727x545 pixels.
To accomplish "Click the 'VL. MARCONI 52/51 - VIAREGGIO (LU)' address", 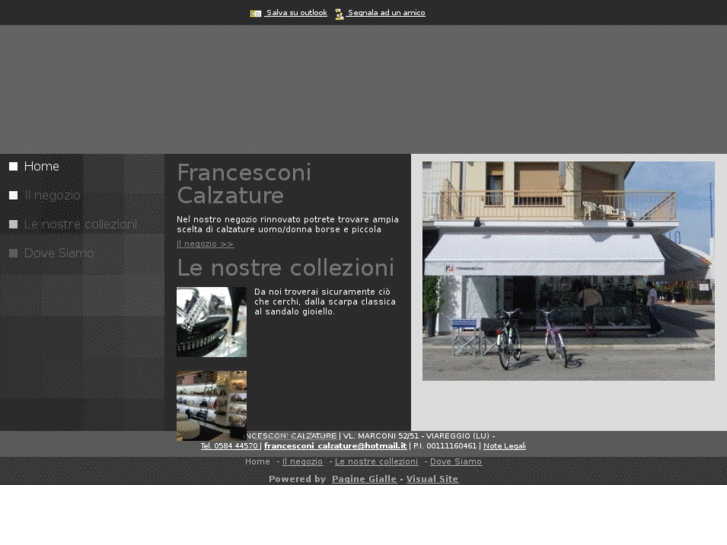I will click(416, 436).
